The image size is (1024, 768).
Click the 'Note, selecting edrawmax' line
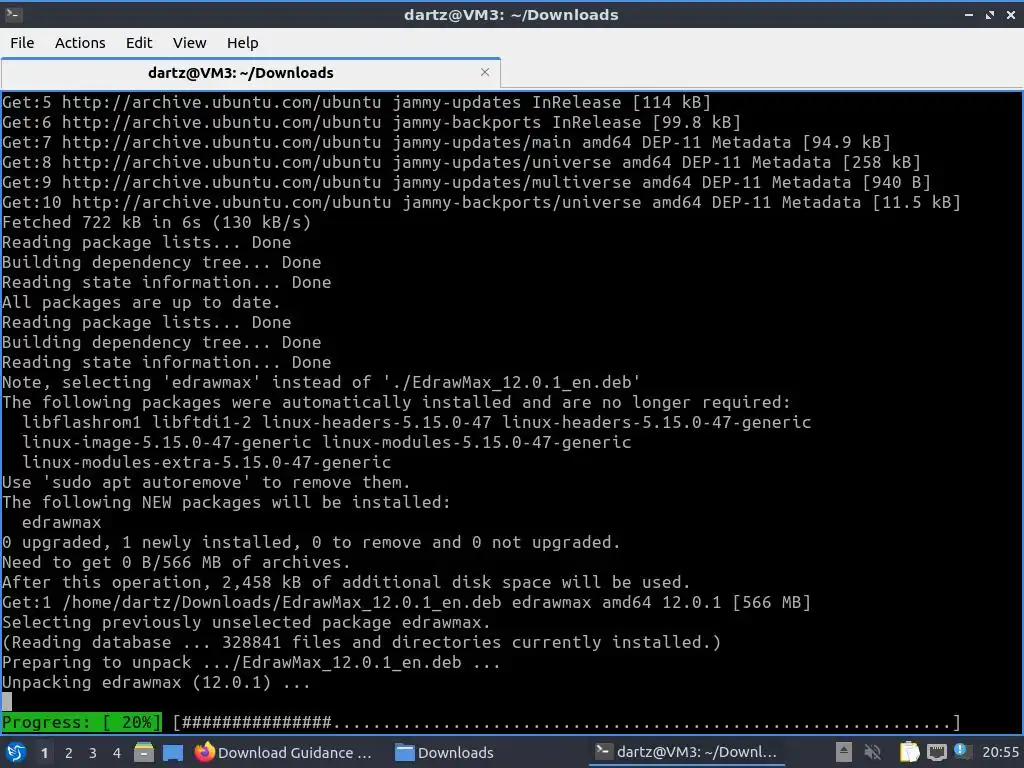[321, 383]
